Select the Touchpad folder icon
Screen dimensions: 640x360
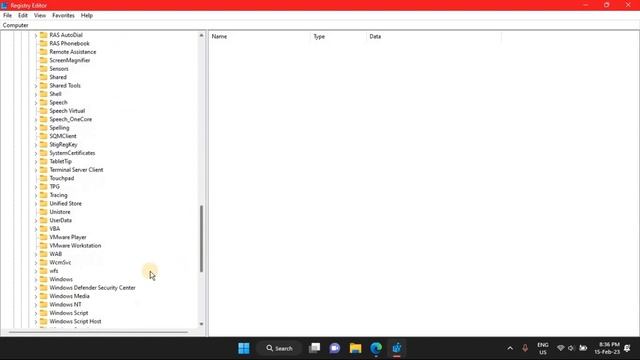[44, 178]
